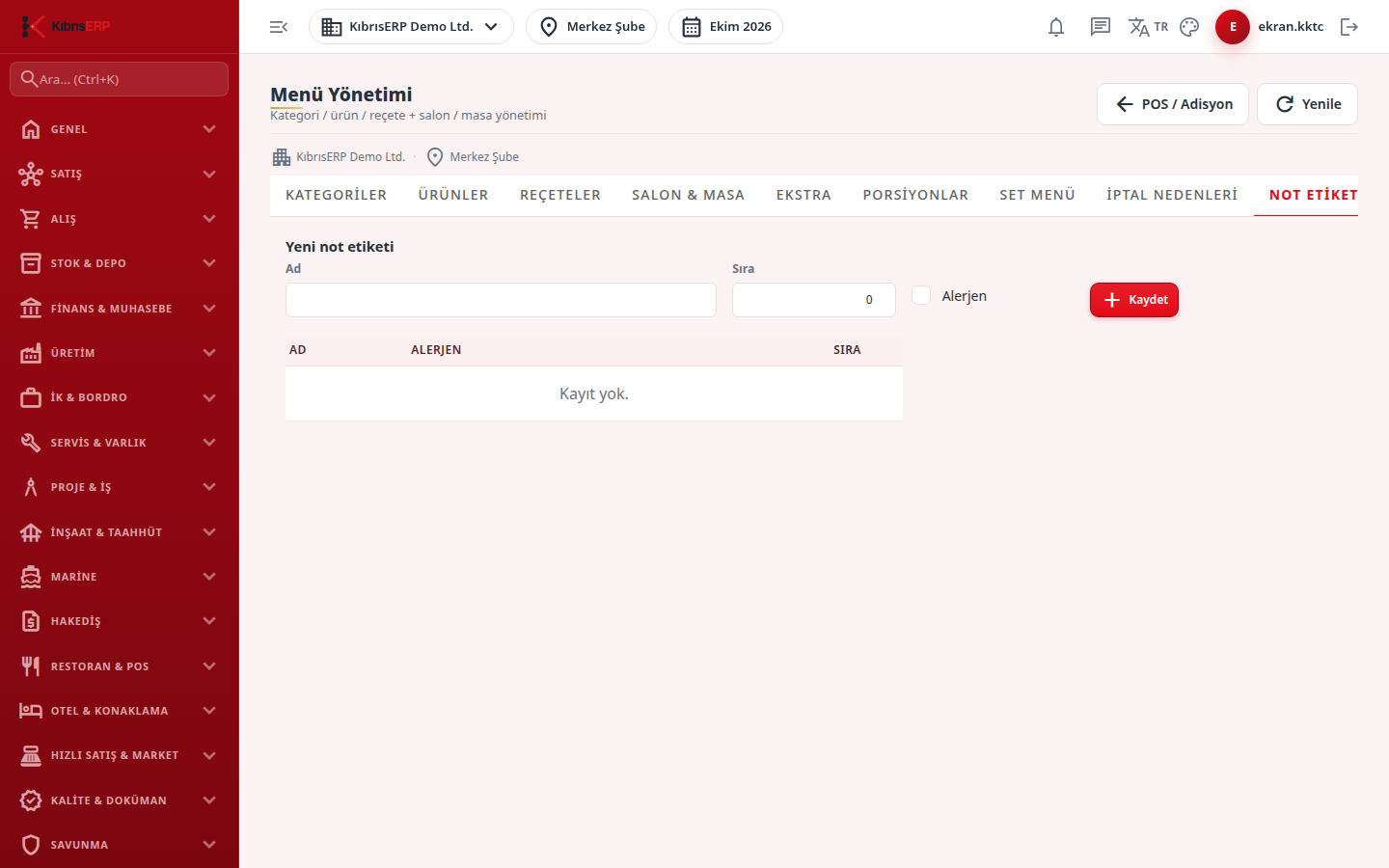Click the user avatar E
Screen dimensions: 1389x868
tap(1233, 27)
